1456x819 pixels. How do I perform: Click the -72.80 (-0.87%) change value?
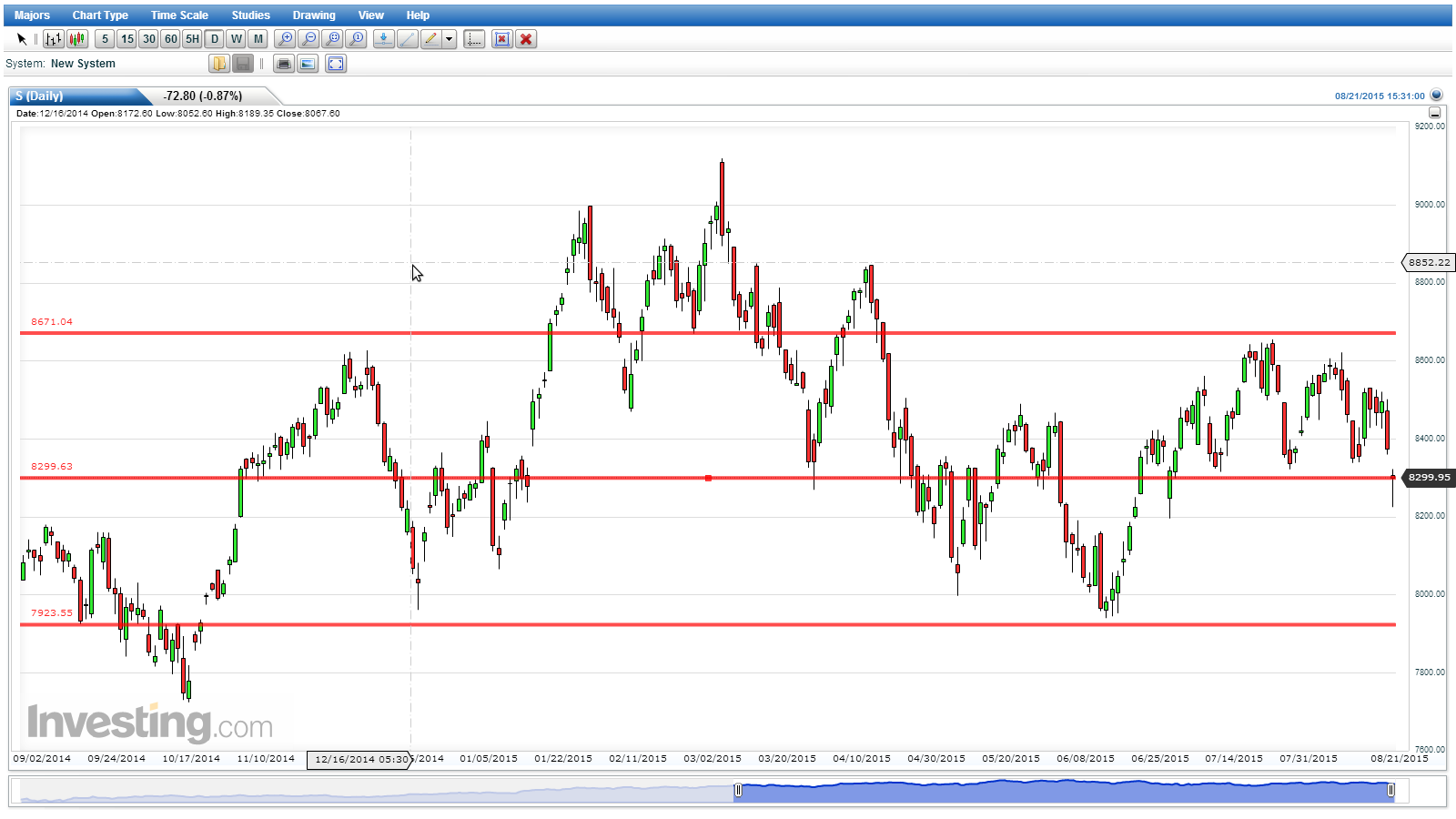(203, 96)
